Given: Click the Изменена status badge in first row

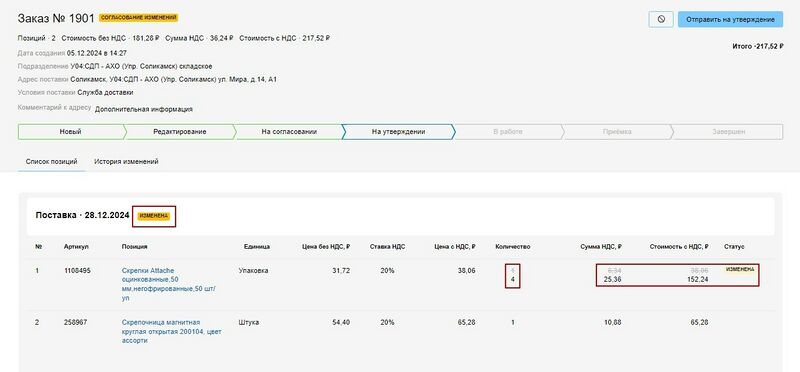Looking at the screenshot, I should tap(739, 269).
